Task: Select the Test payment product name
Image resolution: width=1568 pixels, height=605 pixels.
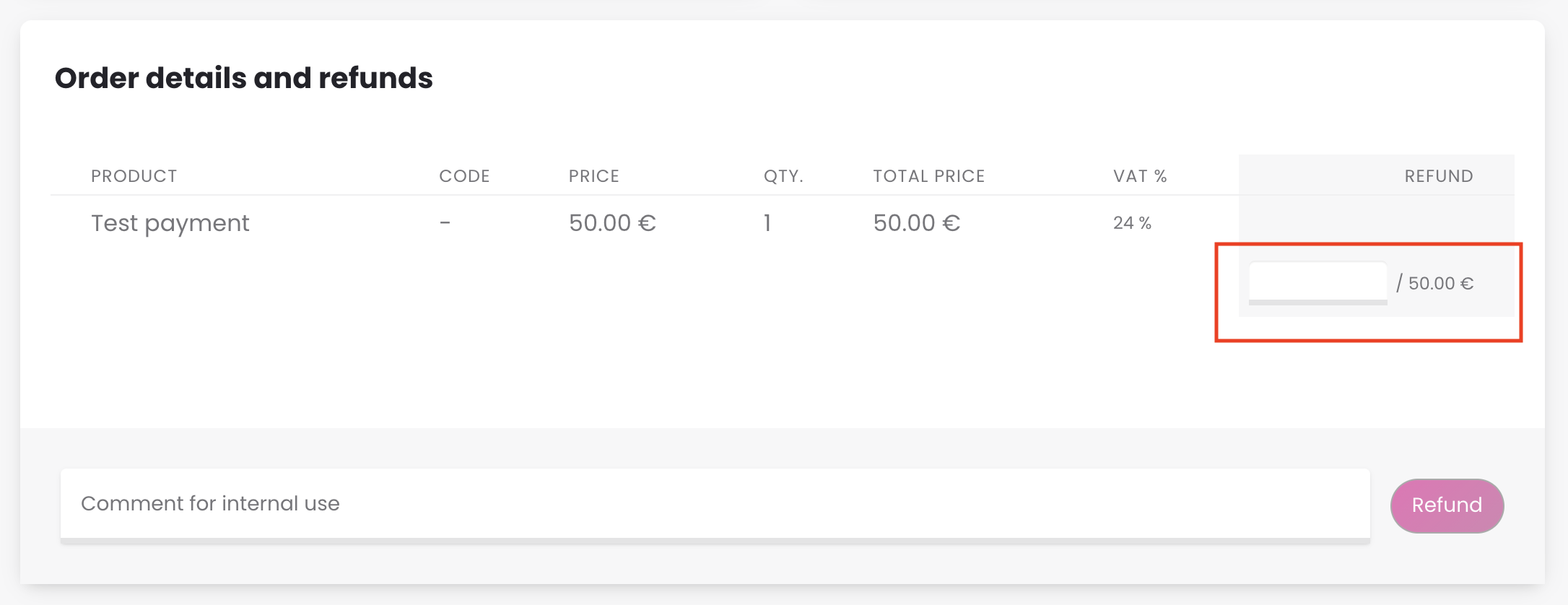Action: [170, 223]
